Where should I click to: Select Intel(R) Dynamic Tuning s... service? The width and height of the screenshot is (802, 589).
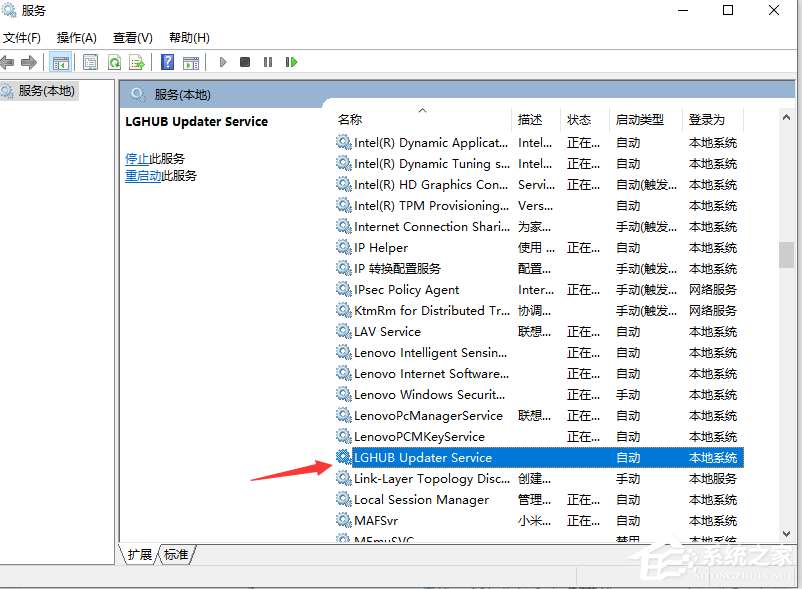tap(432, 164)
